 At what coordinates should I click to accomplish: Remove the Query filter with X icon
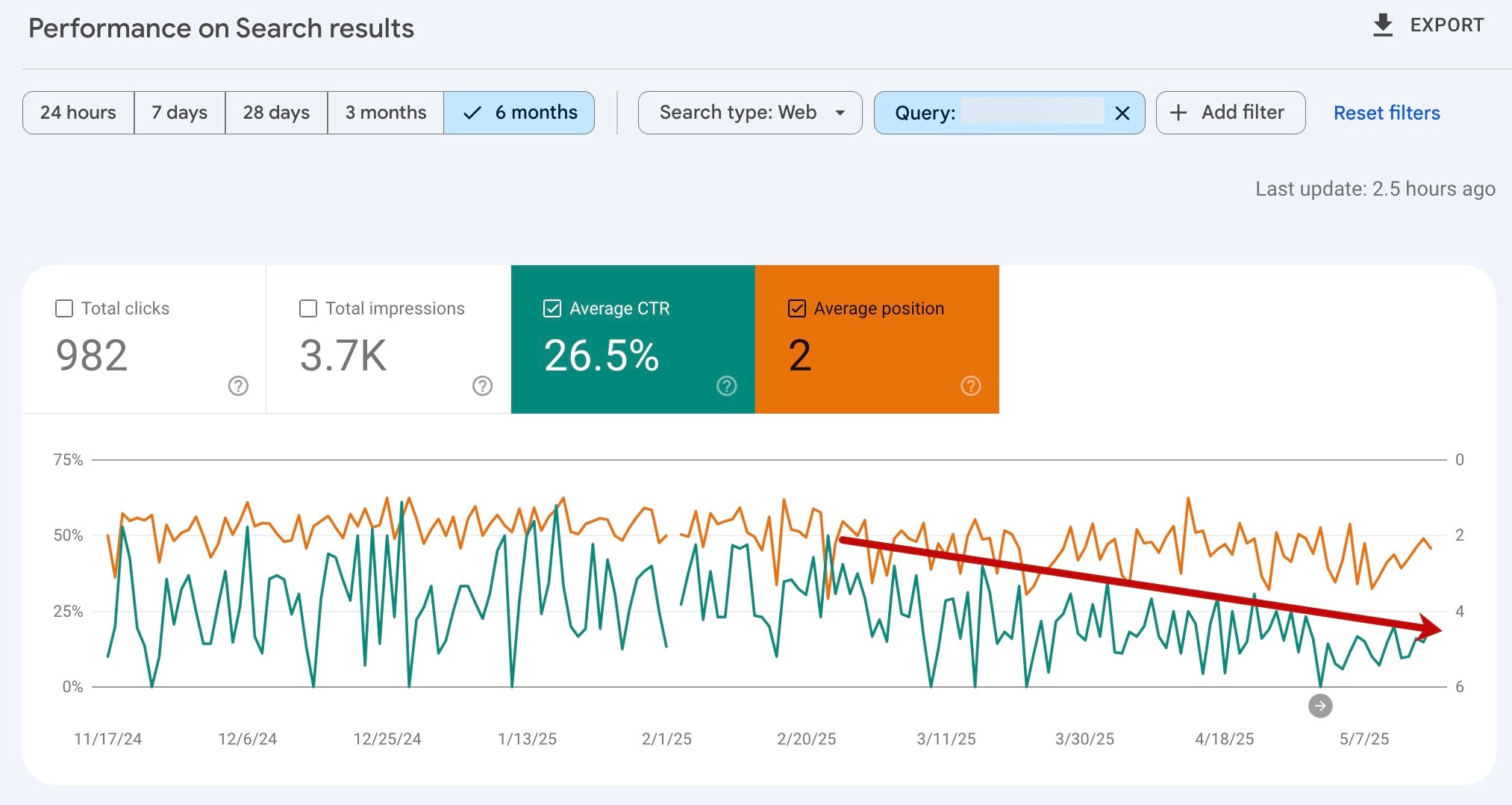tap(1122, 114)
